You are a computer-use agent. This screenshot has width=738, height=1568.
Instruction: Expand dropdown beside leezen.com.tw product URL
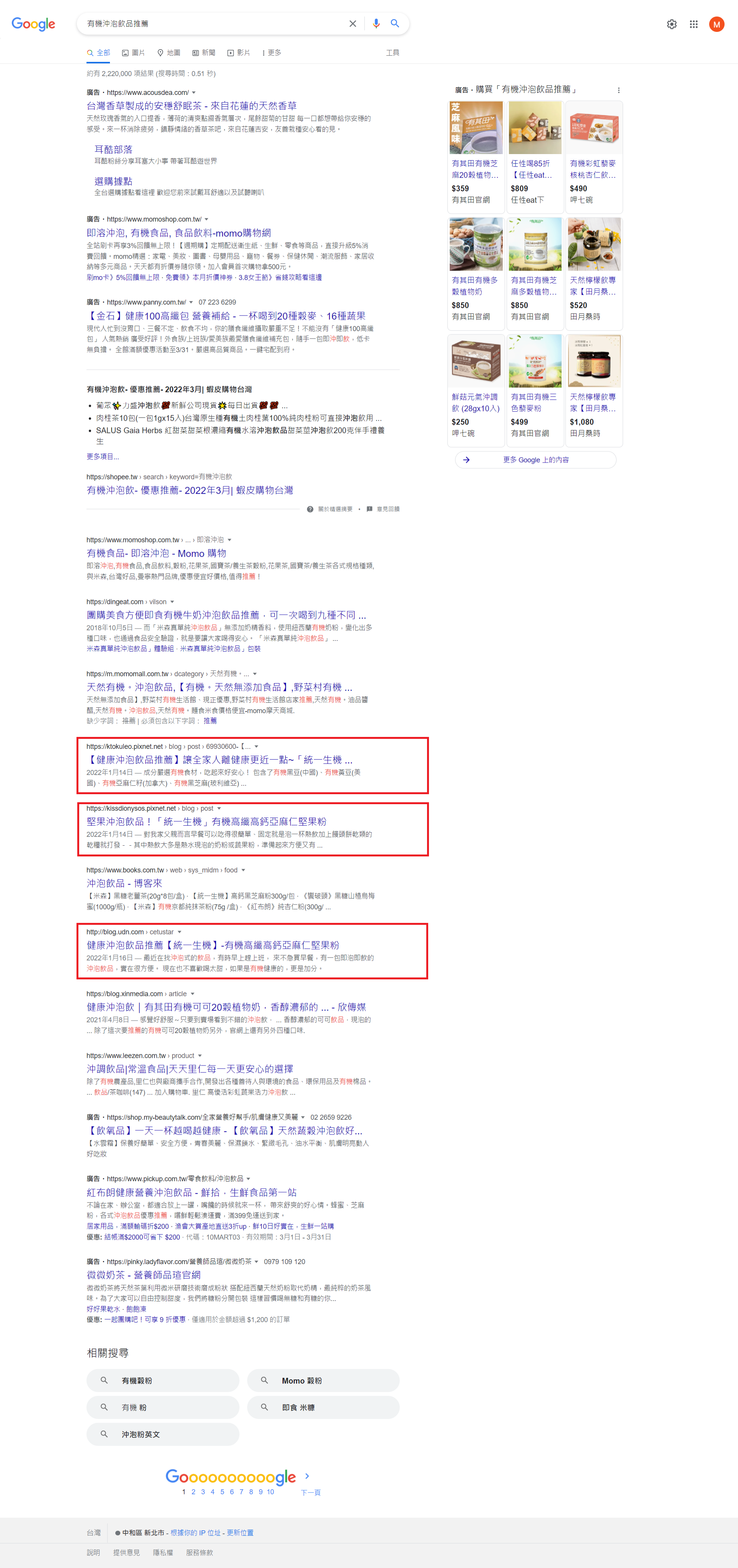[200, 1056]
